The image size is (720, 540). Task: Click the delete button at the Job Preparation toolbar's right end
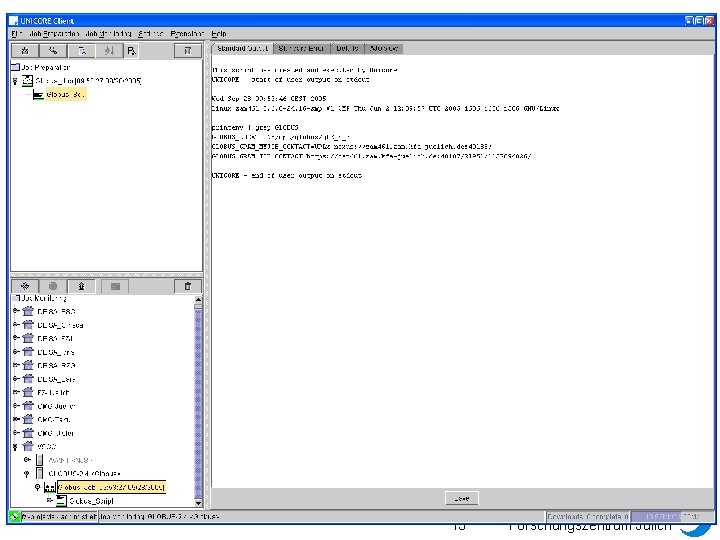187,51
